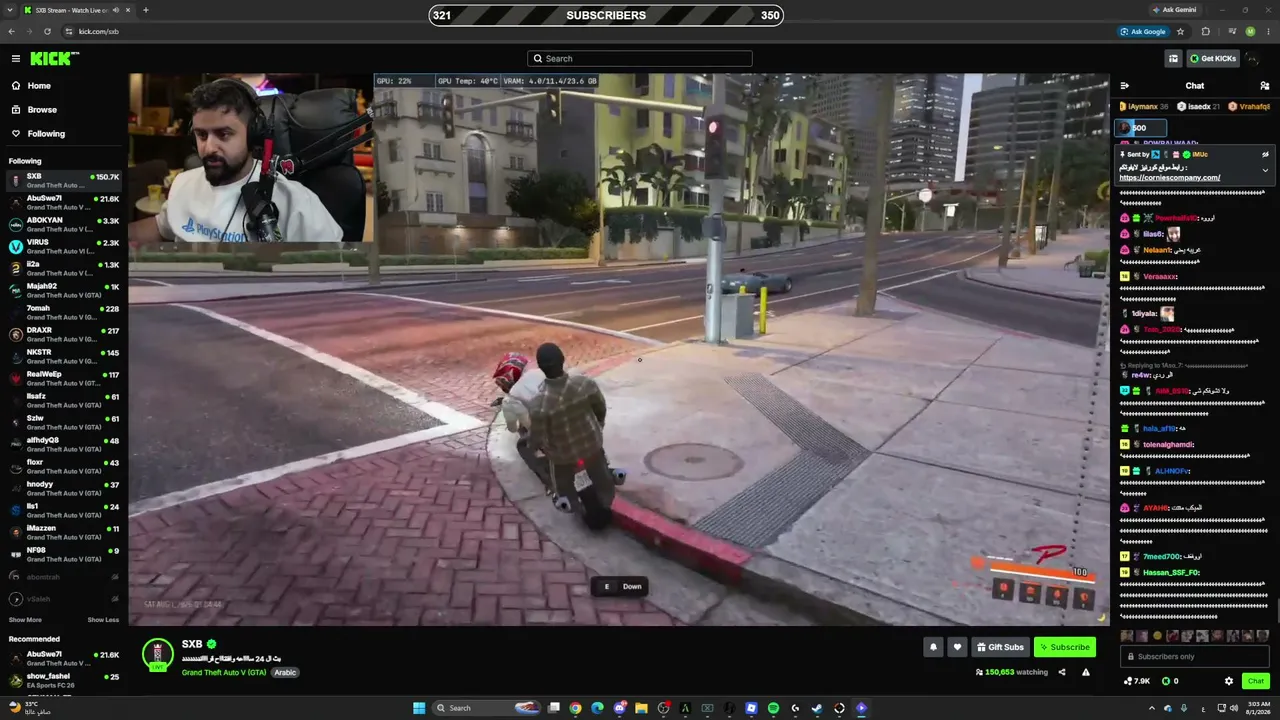Select SXB channel in following list
The height and width of the screenshot is (720, 1280).
64,181
